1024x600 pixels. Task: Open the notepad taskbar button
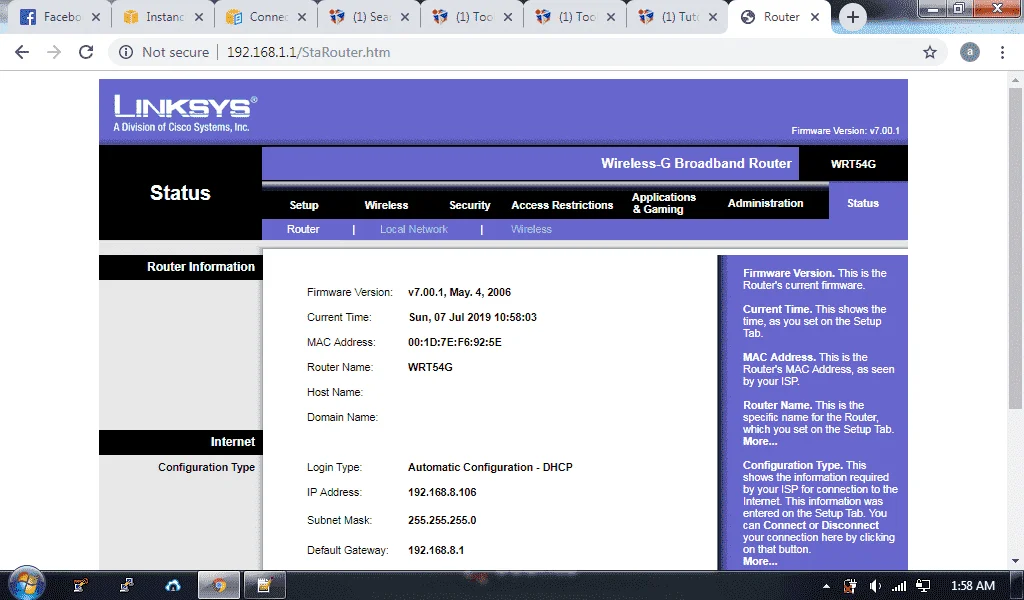[x=264, y=586]
